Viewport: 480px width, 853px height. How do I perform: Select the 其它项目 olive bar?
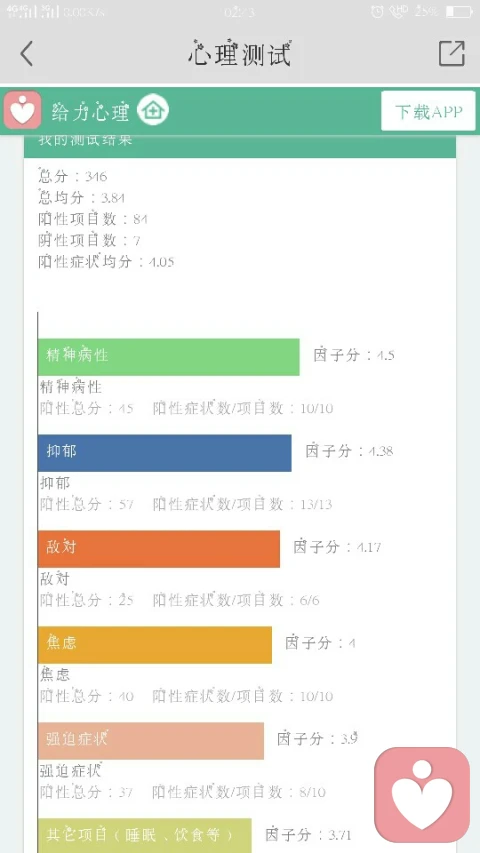tap(145, 835)
